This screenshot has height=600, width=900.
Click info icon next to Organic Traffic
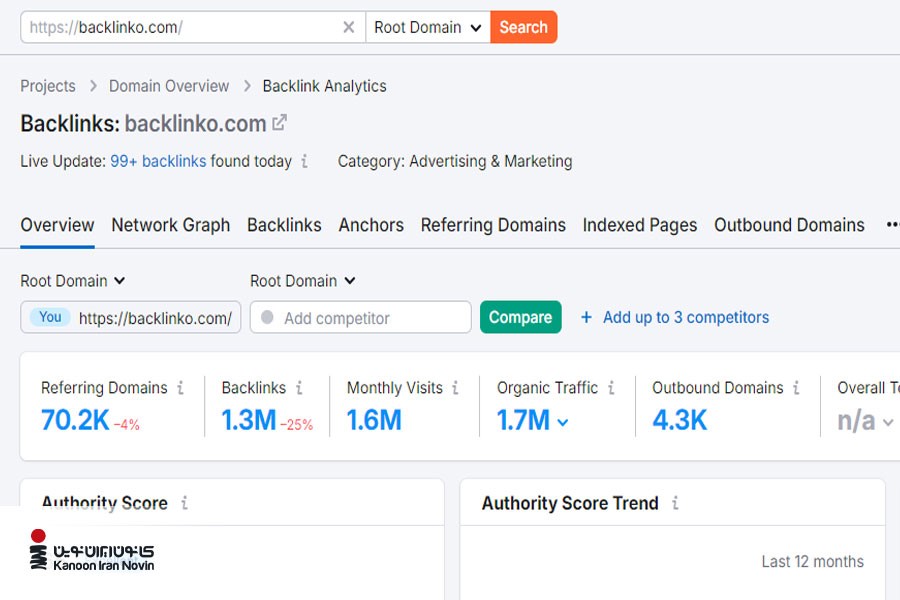tap(611, 388)
